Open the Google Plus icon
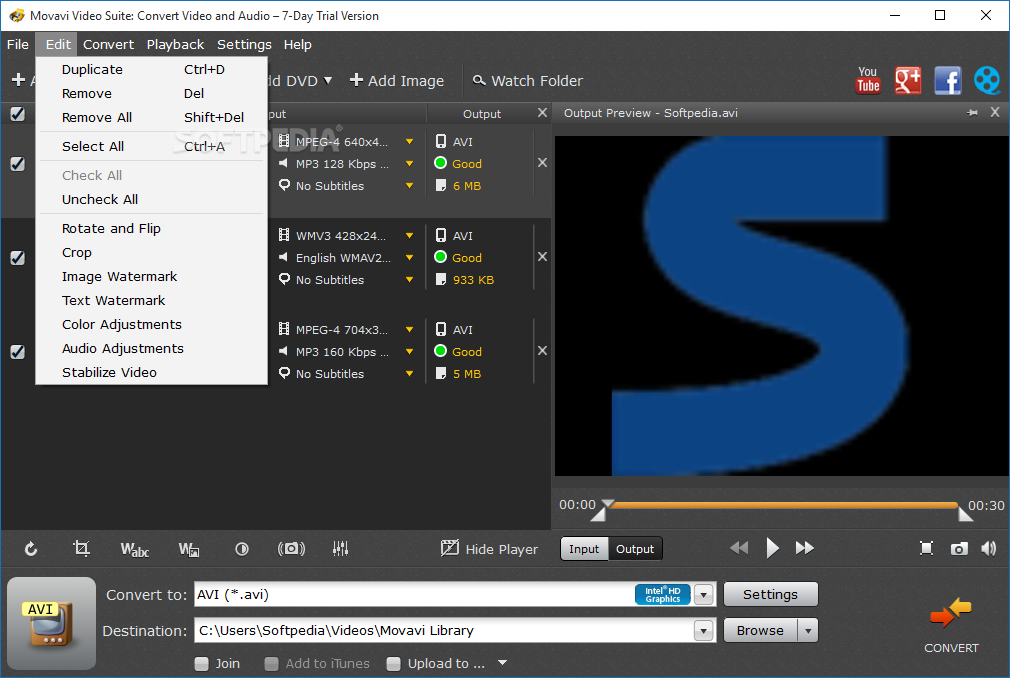This screenshot has width=1010, height=678. 908,80
